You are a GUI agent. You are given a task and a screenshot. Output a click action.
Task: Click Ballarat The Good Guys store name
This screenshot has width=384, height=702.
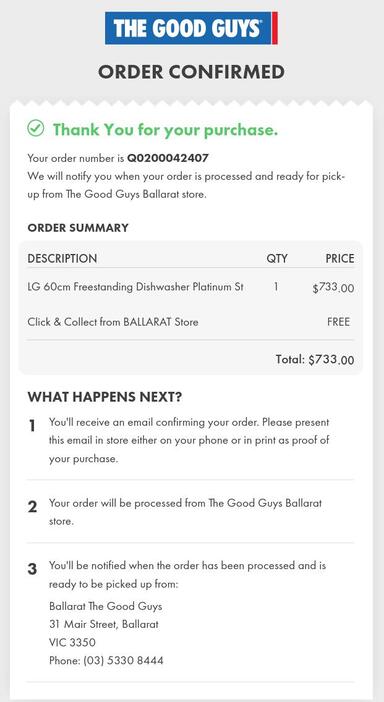click(106, 606)
